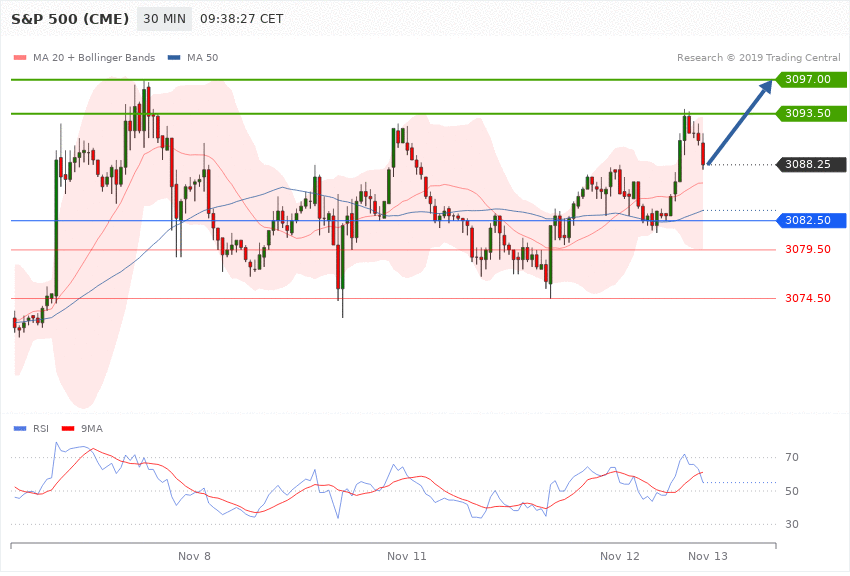850x576 pixels.
Task: Select the 30 MIN timeframe label
Action: pos(164,19)
